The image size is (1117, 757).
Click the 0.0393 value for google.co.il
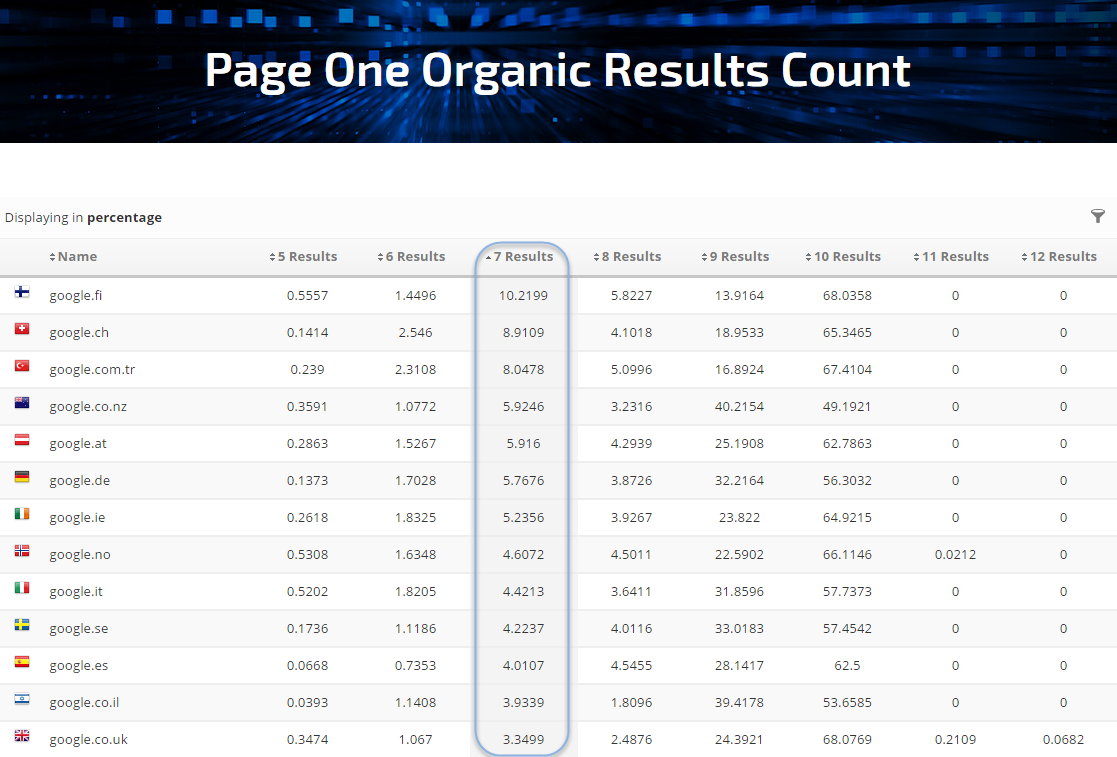[x=308, y=703]
